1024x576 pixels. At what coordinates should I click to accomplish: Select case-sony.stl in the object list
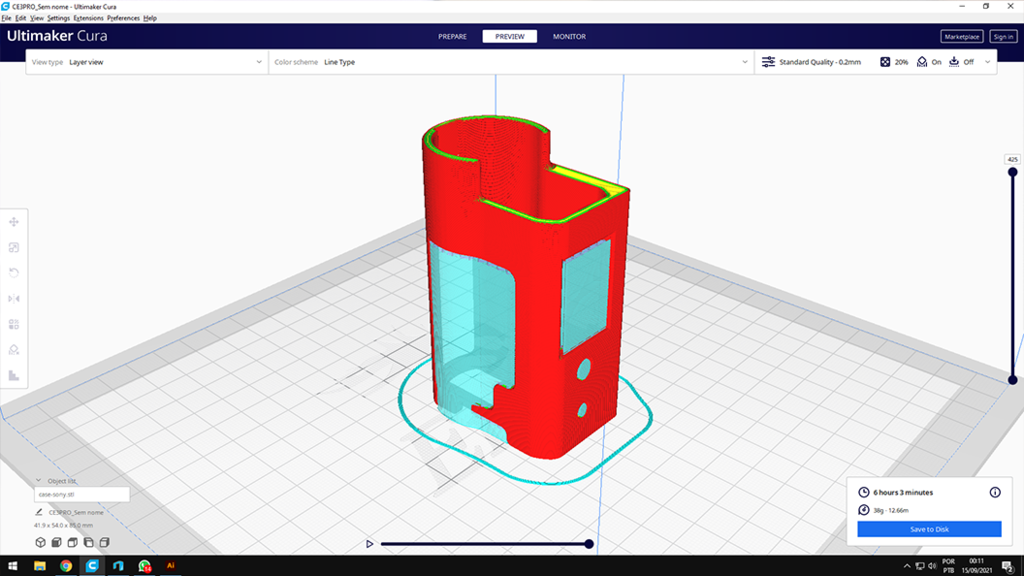pyautogui.click(x=82, y=494)
